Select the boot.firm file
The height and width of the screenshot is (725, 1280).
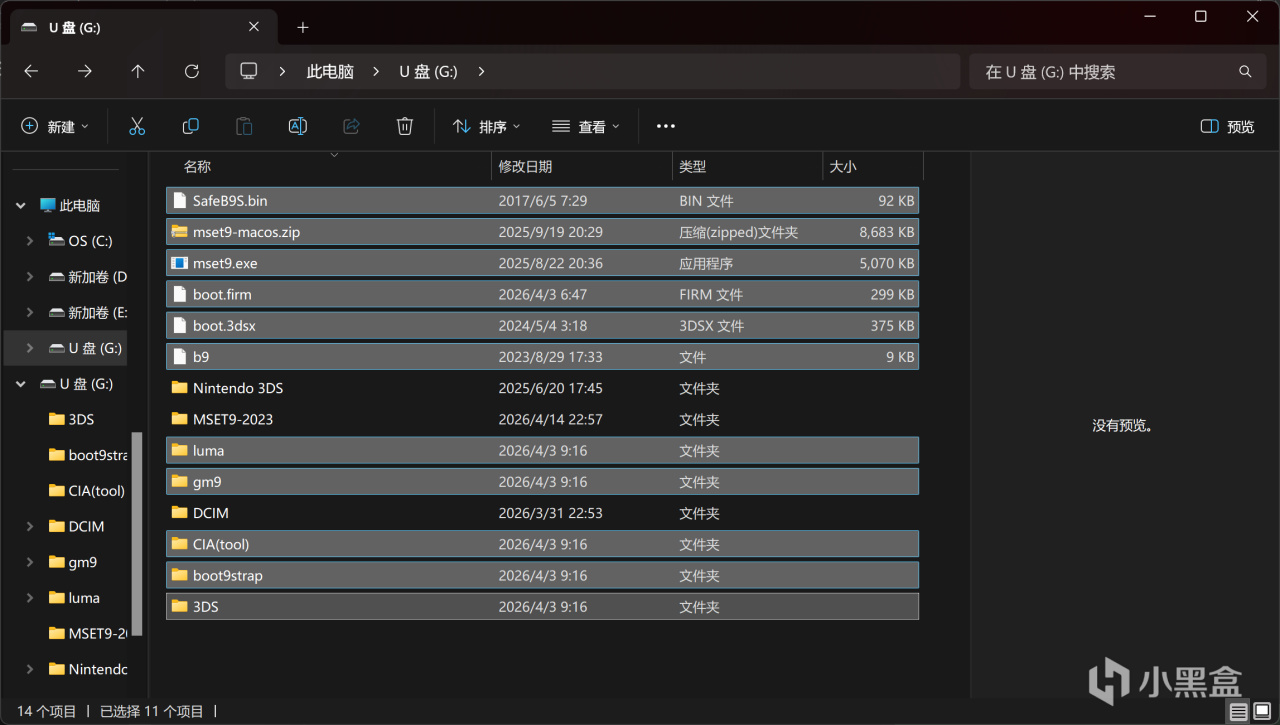(542, 294)
